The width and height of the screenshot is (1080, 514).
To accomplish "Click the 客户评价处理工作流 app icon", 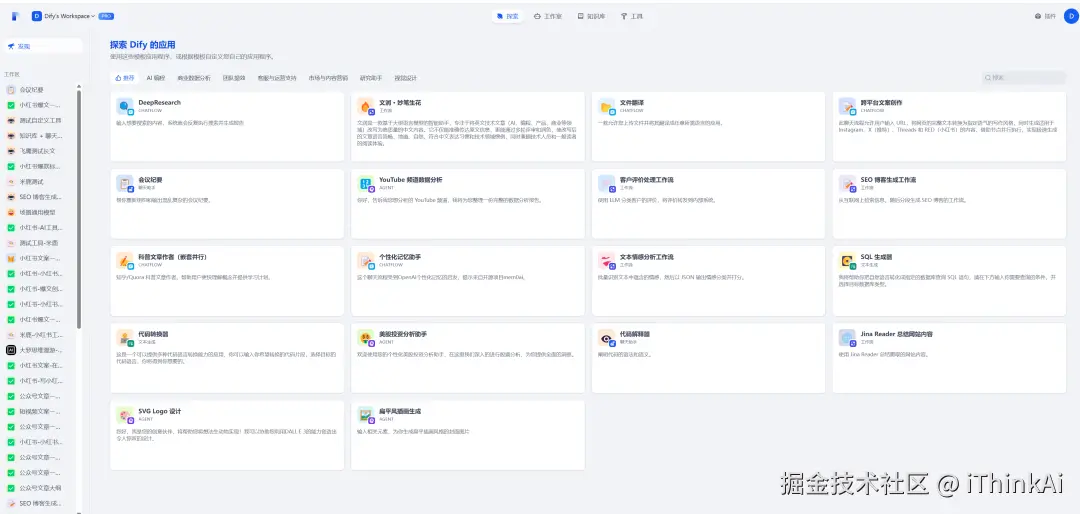I will tap(607, 183).
